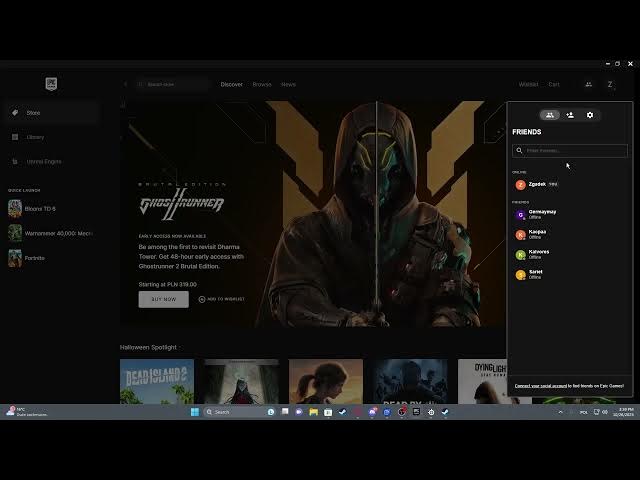
Task: Open the Dying Light thumbnail
Action: (x=482, y=382)
